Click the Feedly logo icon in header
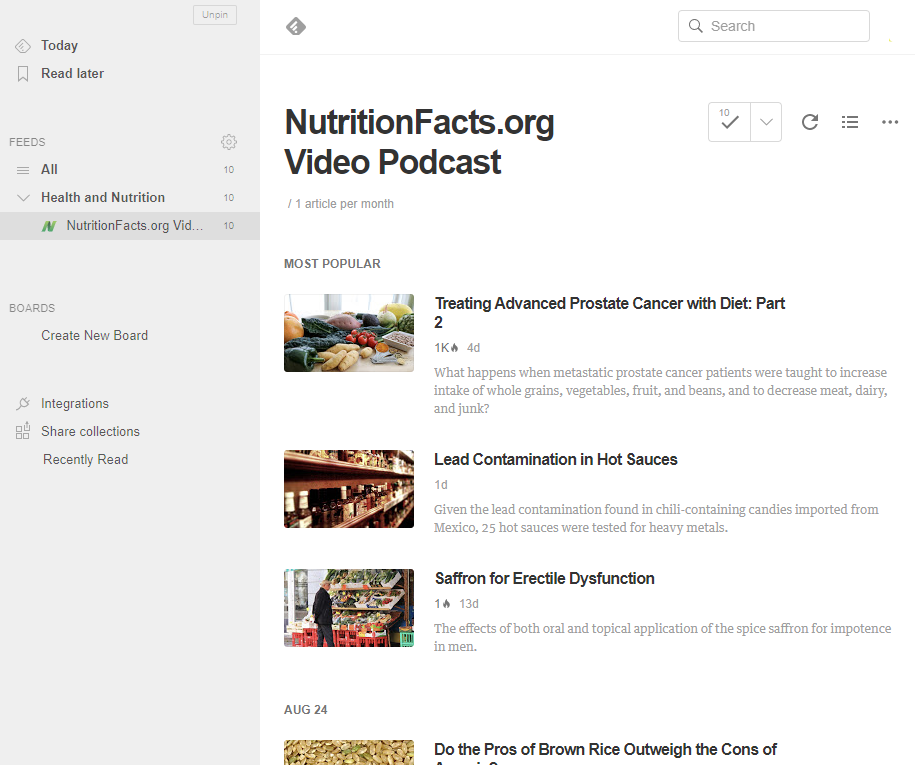This screenshot has width=915, height=765. click(296, 27)
